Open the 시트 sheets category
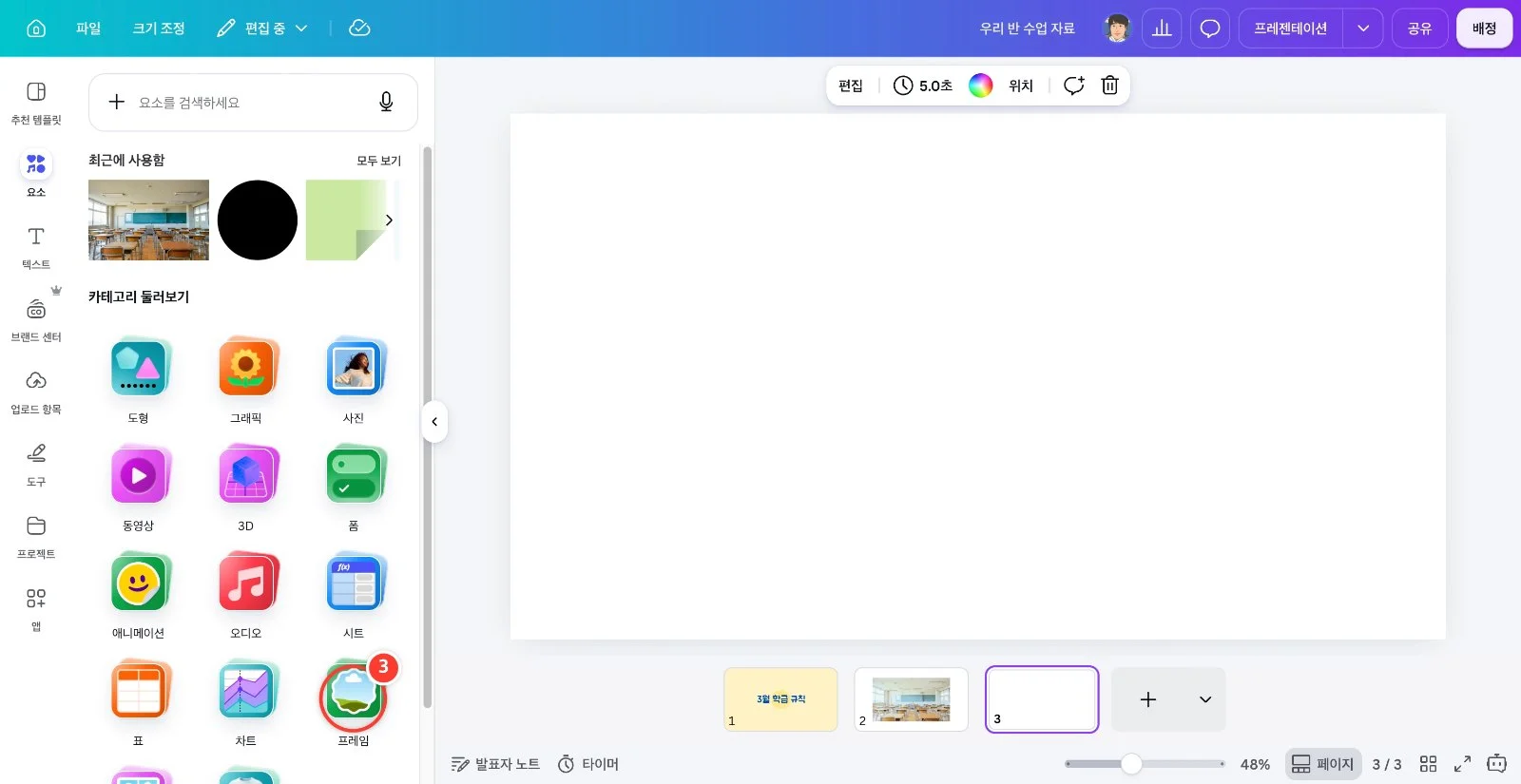Image resolution: width=1521 pixels, height=784 pixels. pos(354,595)
